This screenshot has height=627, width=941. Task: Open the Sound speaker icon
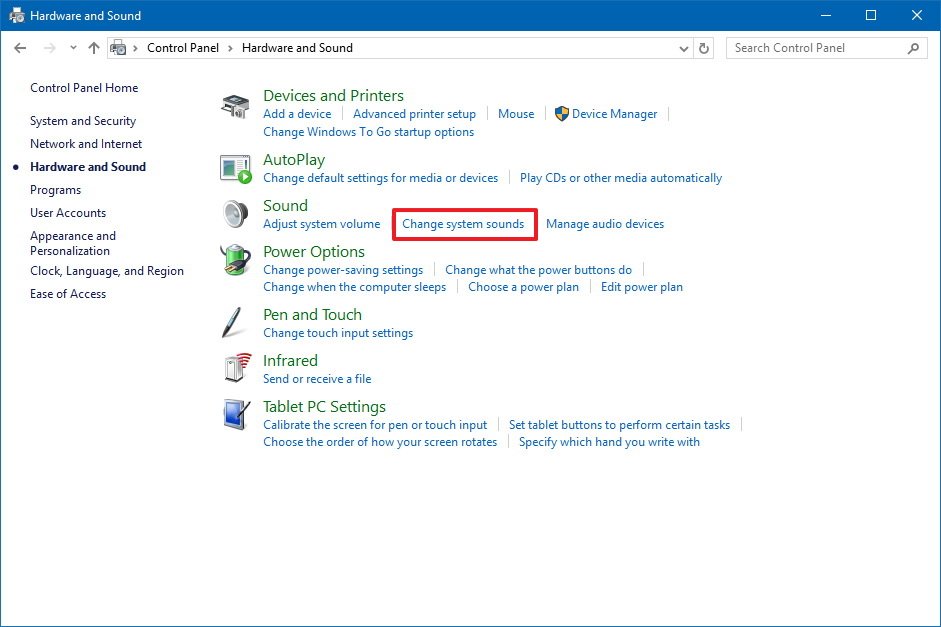[235, 214]
